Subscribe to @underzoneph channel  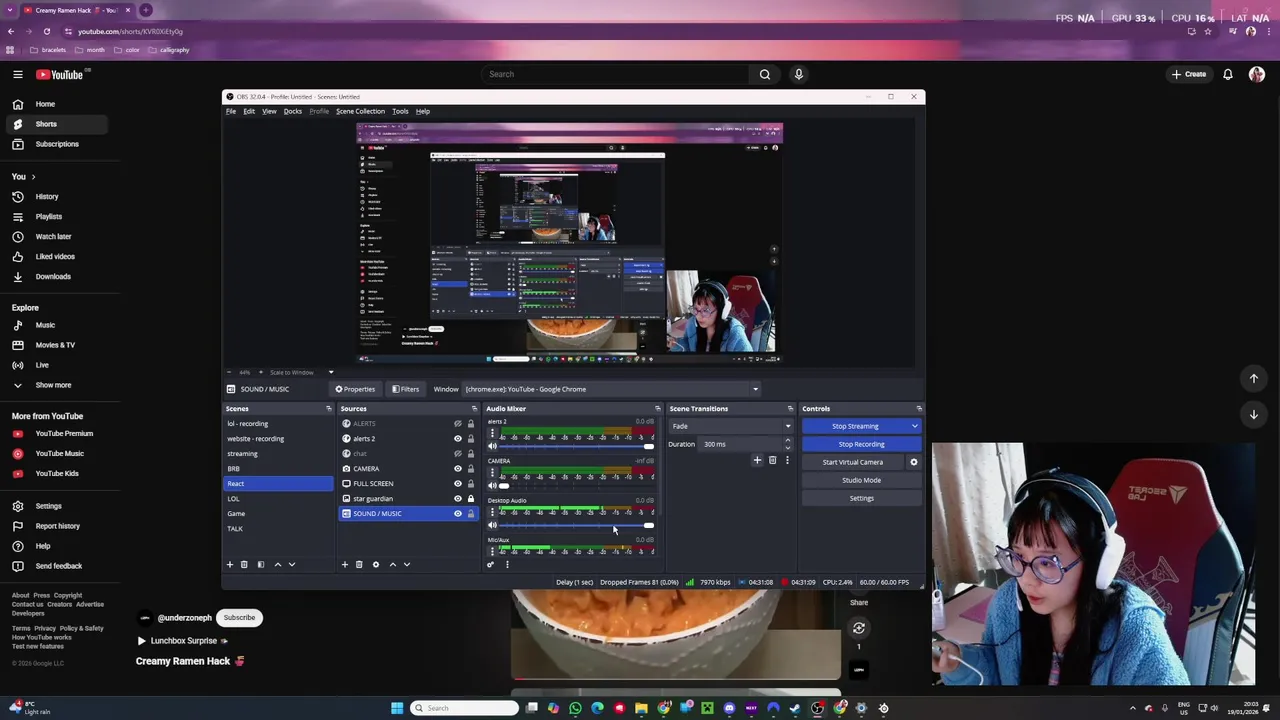click(240, 617)
